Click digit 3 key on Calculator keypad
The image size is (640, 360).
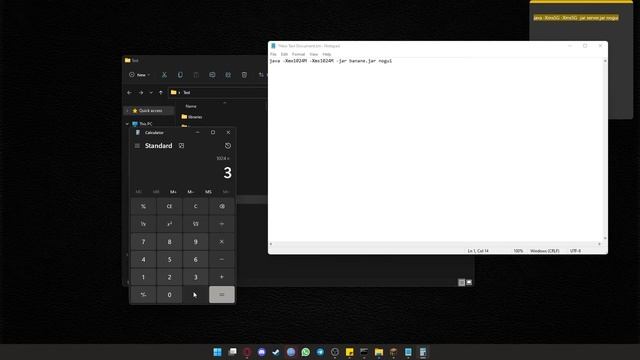(x=196, y=277)
